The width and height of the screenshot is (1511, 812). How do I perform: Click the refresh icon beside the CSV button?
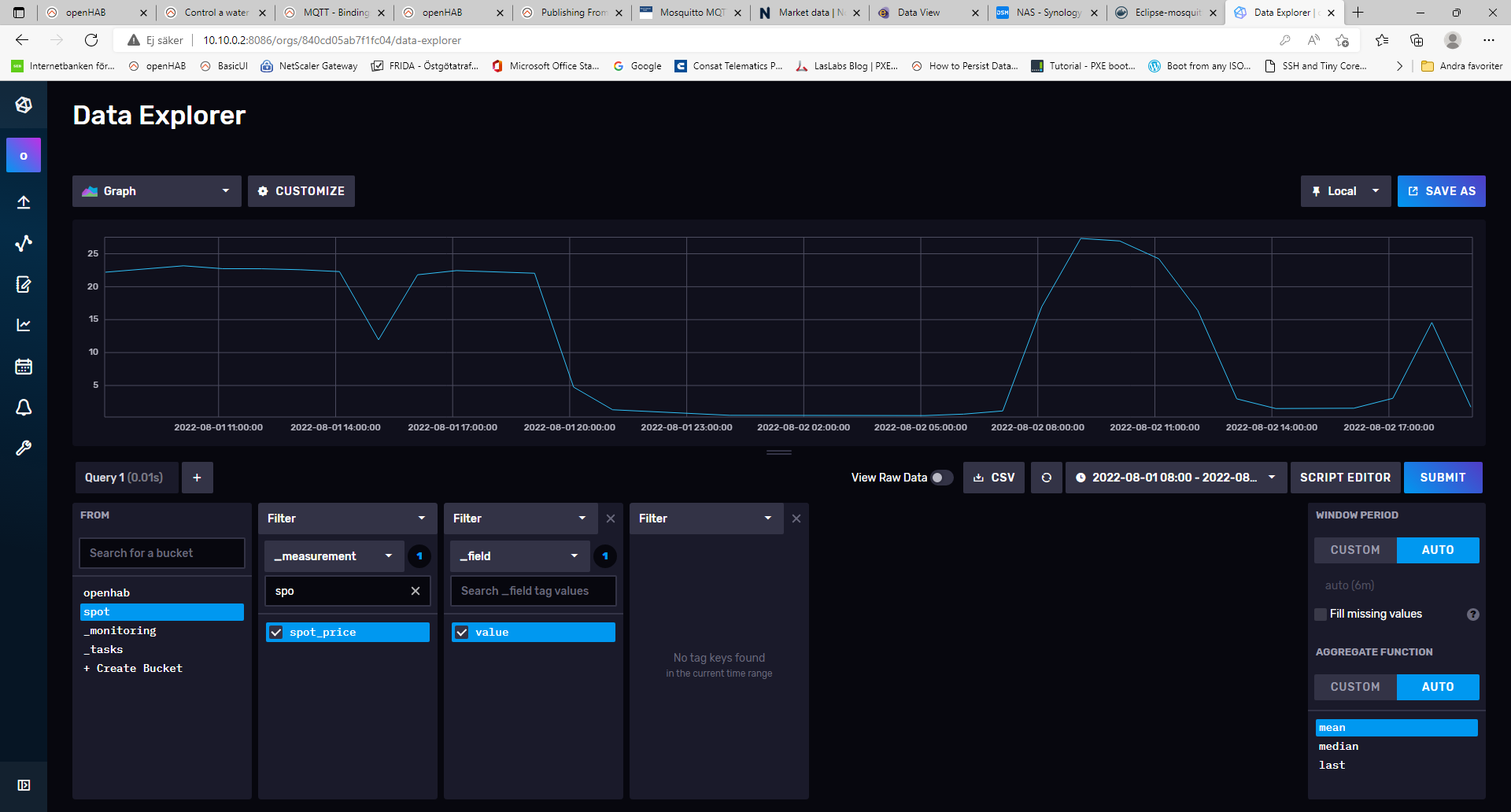1046,478
